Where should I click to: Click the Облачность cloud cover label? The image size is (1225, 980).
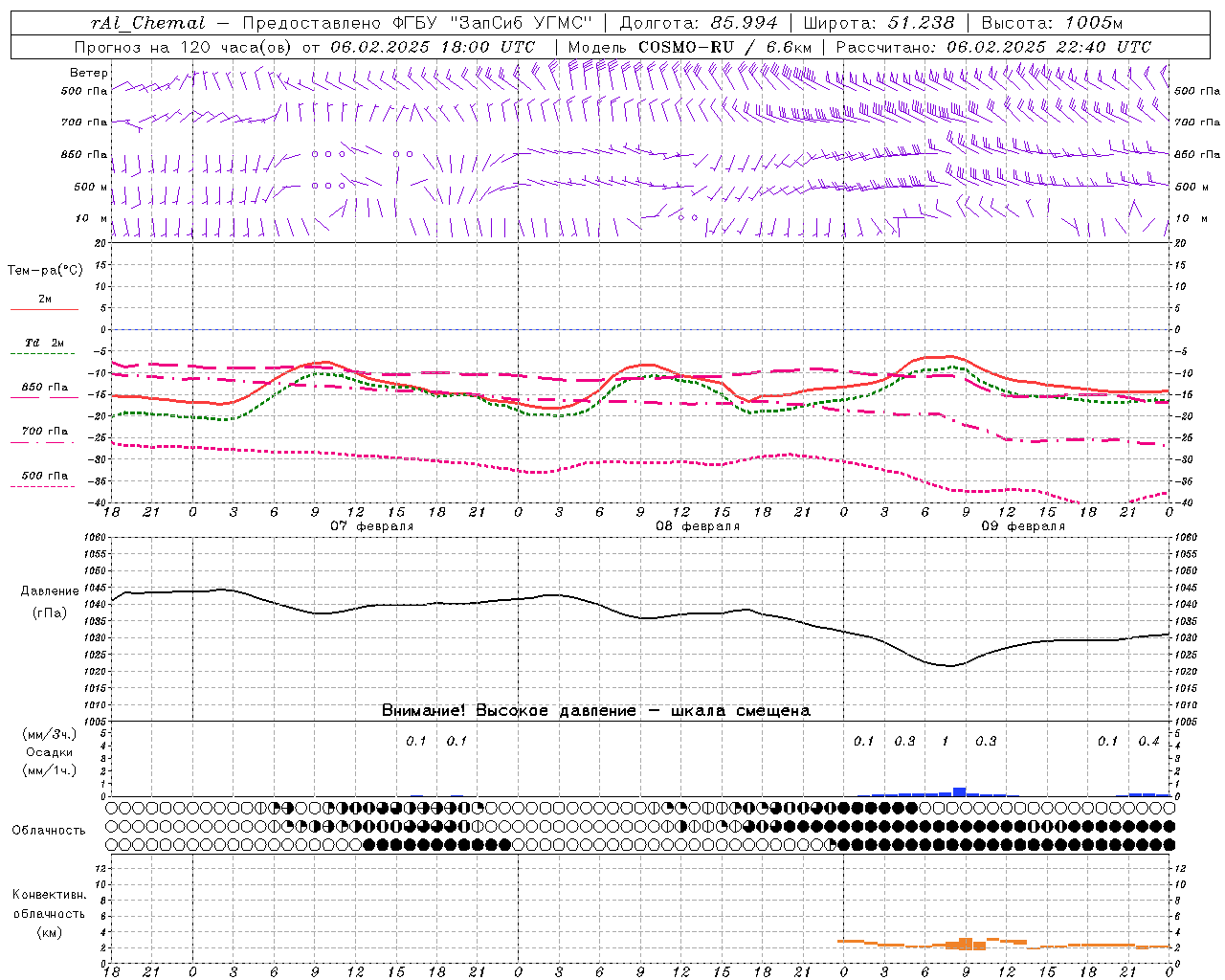click(x=48, y=830)
